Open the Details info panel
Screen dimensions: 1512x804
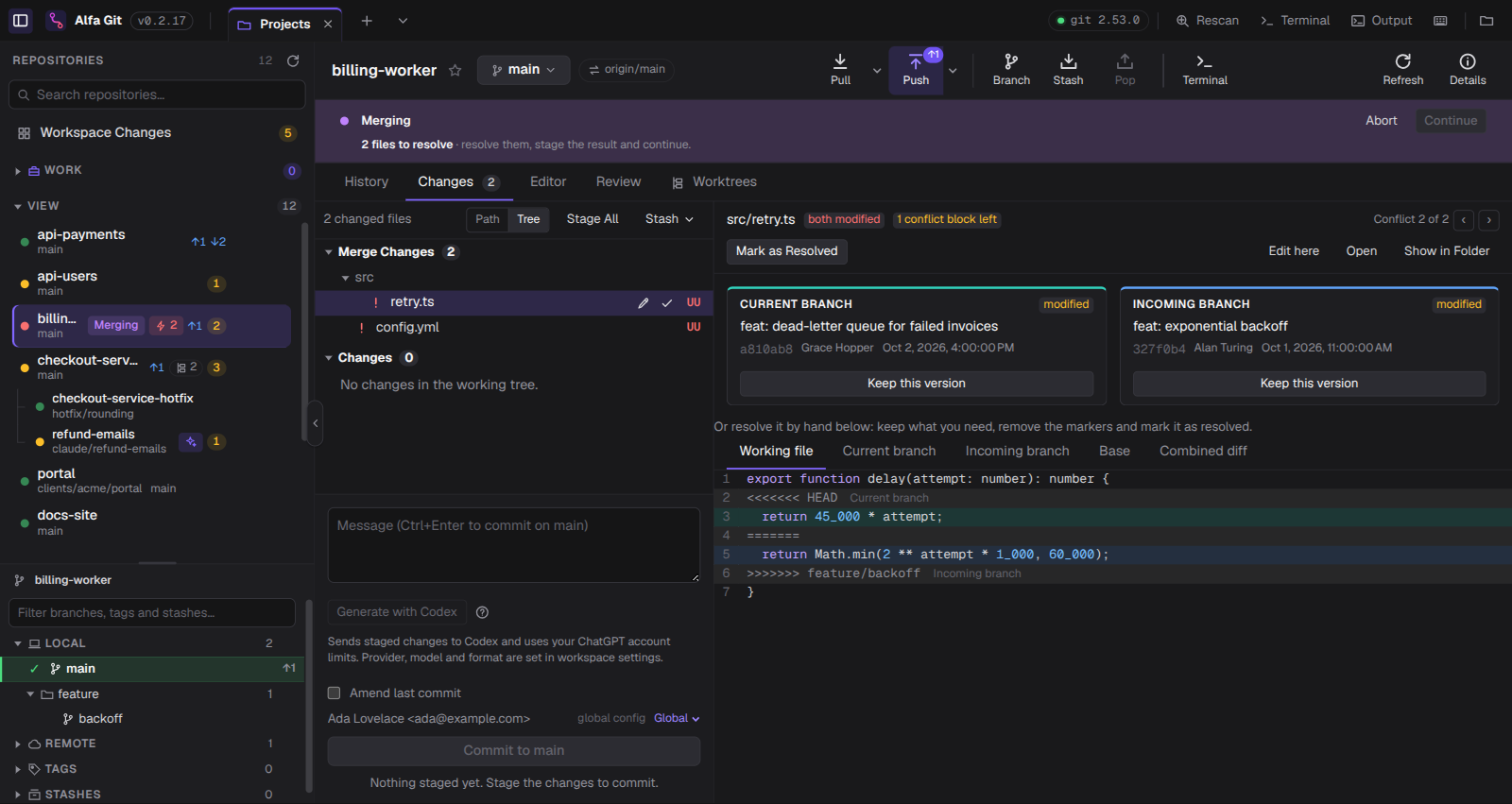[x=1468, y=70]
